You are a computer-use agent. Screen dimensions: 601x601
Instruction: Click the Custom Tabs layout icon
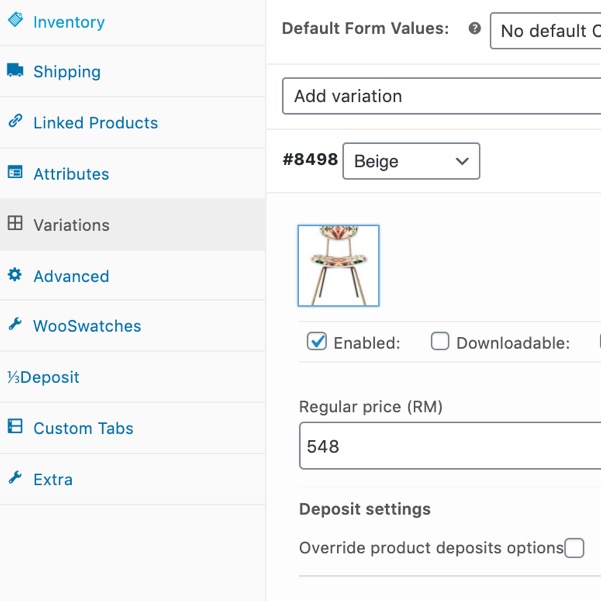tap(15, 426)
